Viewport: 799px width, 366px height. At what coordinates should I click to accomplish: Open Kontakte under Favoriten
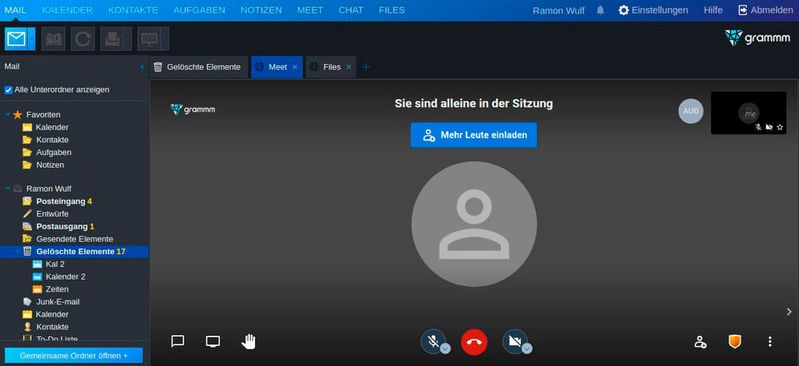(52, 140)
